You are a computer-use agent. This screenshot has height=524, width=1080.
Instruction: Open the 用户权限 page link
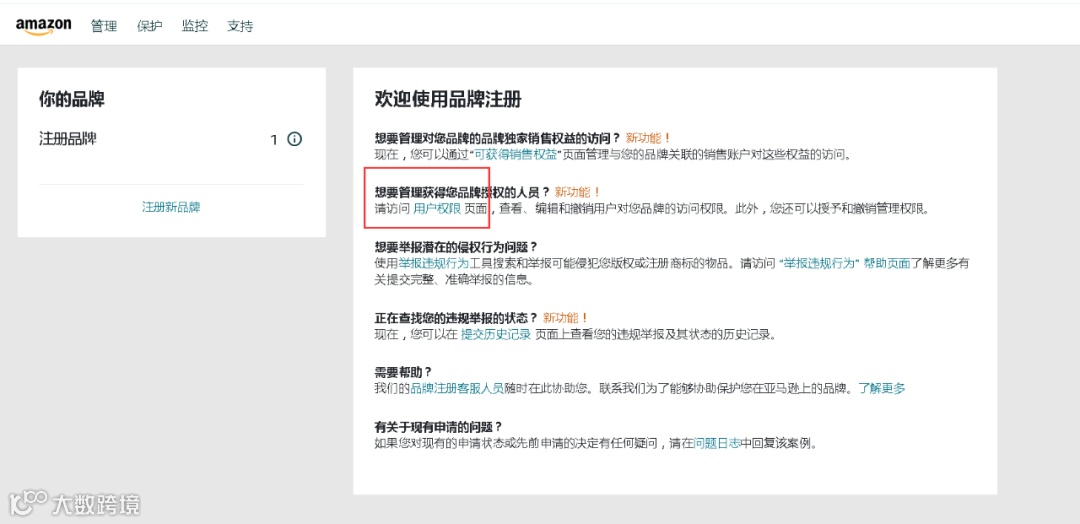437,209
